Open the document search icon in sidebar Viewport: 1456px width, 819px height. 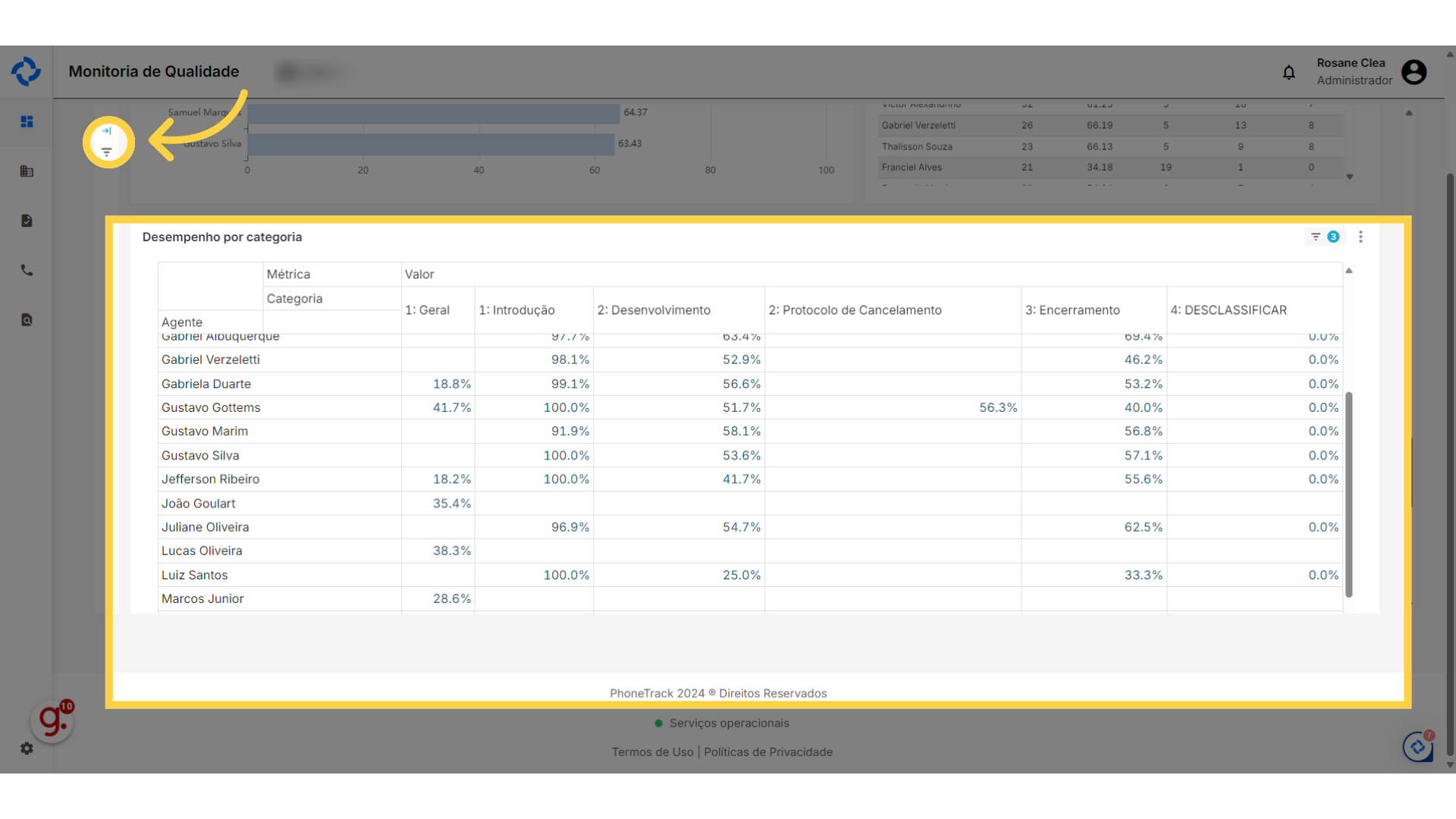27,320
